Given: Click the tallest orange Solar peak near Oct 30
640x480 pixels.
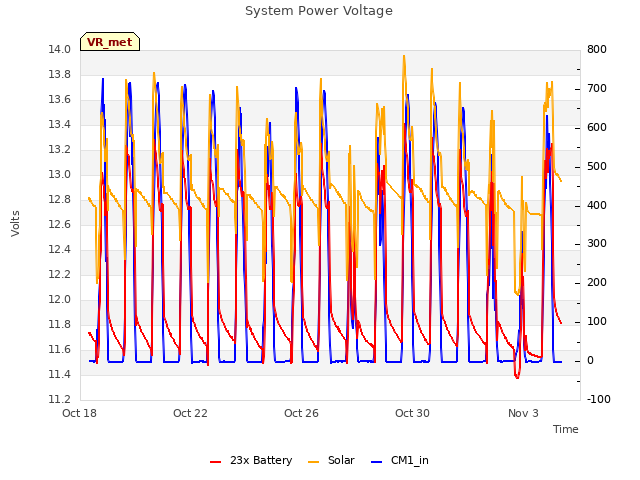Looking at the screenshot, I should coord(404,56).
